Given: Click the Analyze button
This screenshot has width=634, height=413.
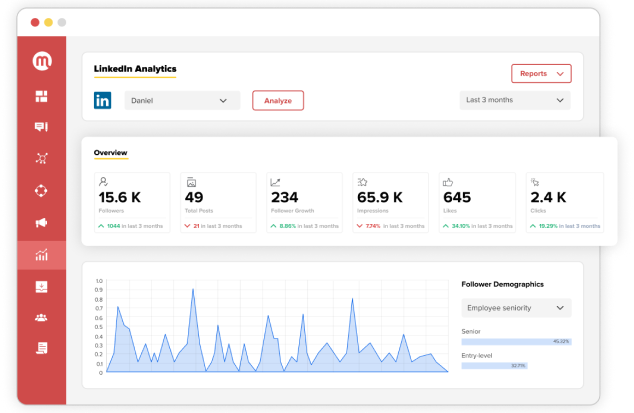Looking at the screenshot, I should (278, 100).
